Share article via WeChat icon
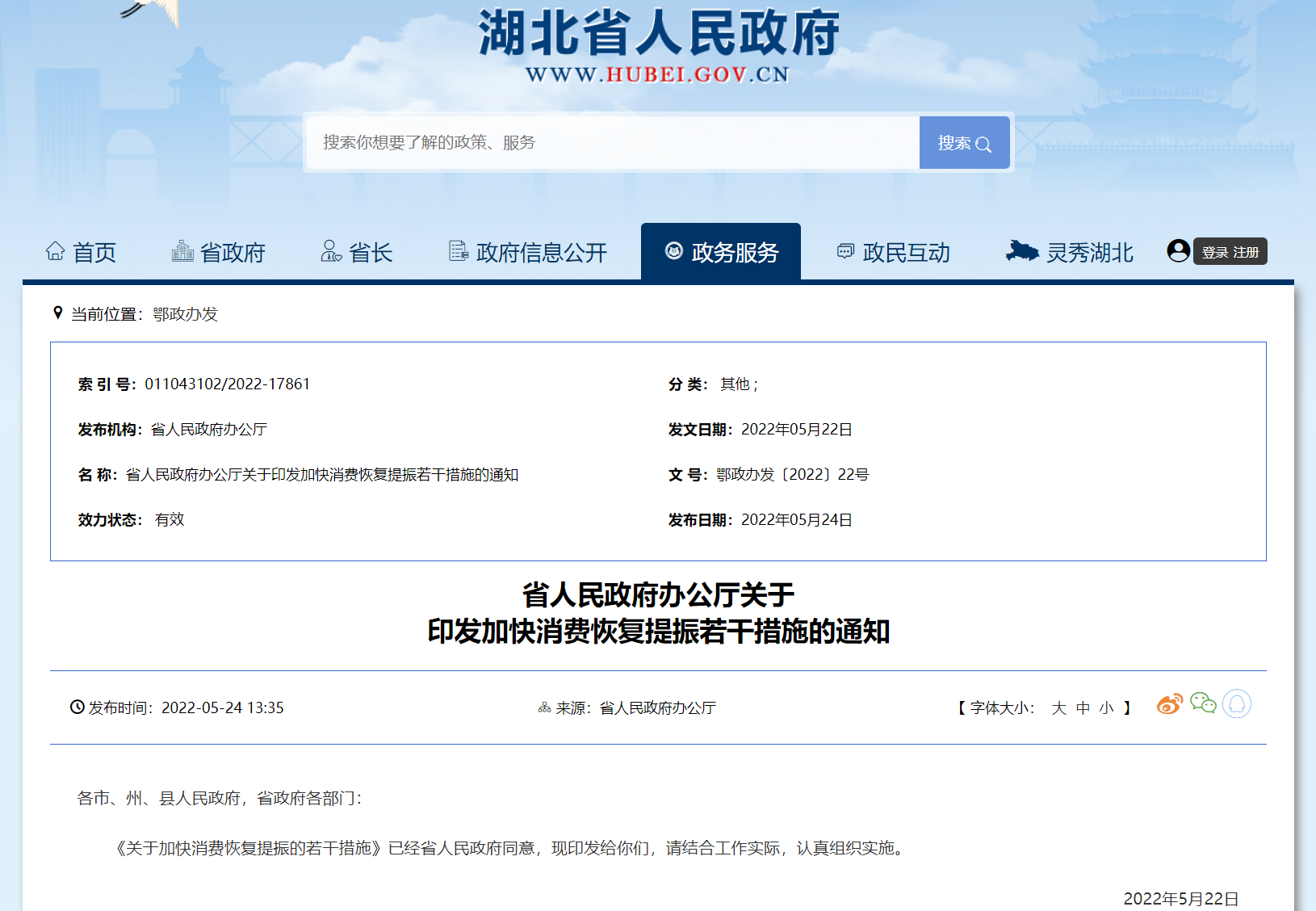Screen dimensions: 1316x911 pyautogui.click(x=1203, y=703)
